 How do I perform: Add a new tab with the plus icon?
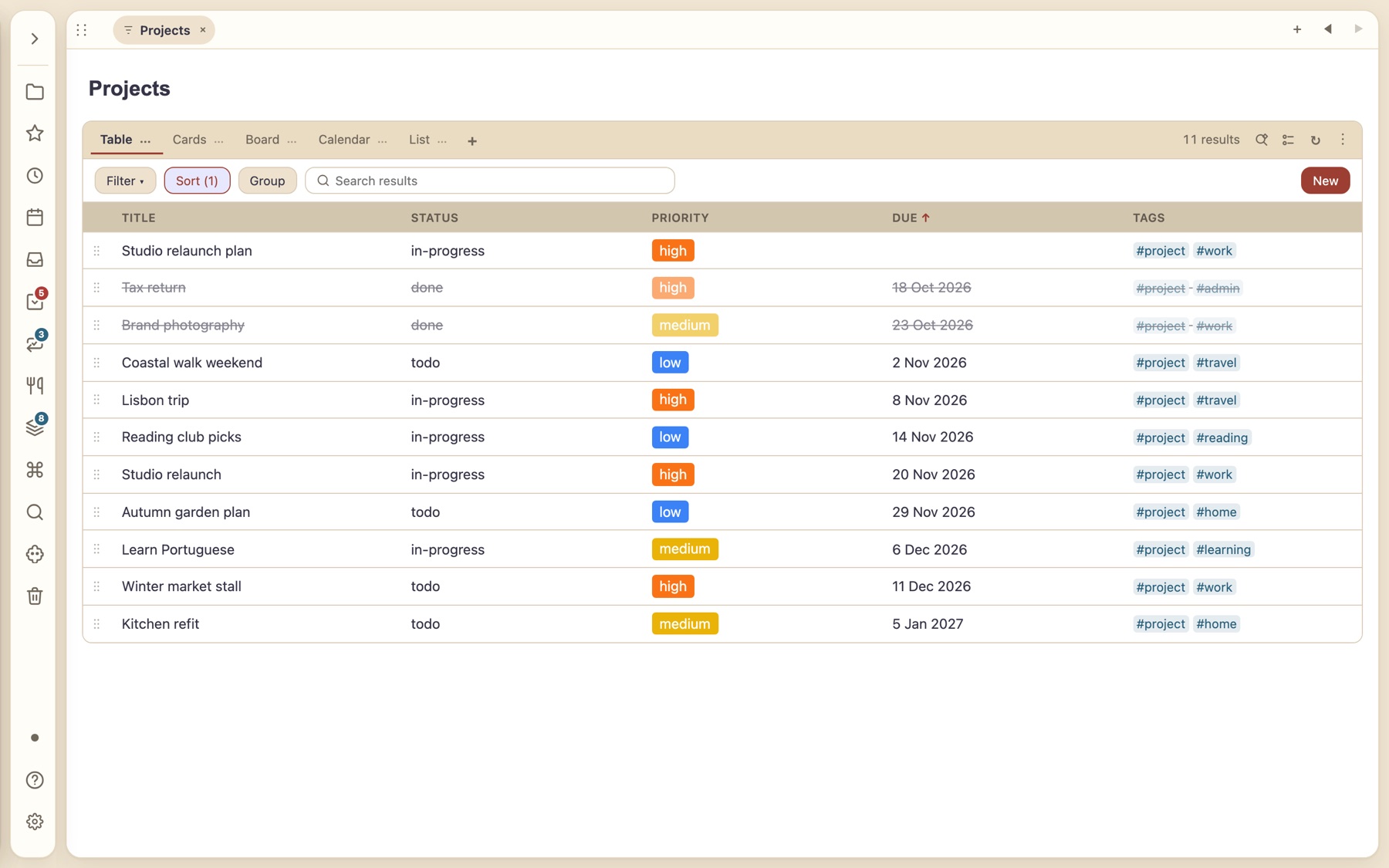point(1297,29)
